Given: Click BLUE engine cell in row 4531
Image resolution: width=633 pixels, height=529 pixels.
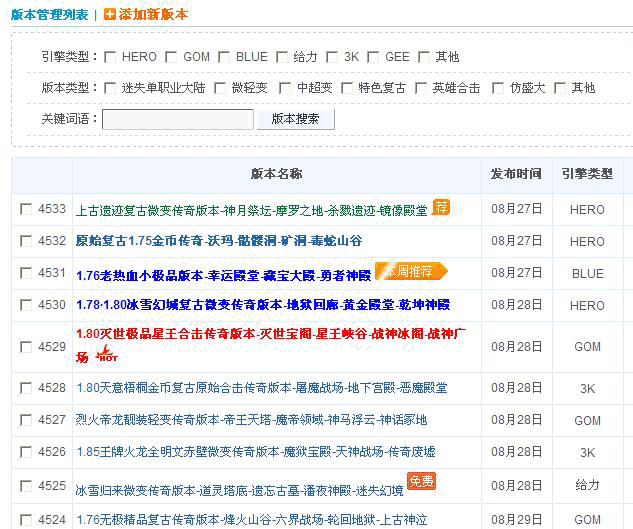Looking at the screenshot, I should 587,274.
